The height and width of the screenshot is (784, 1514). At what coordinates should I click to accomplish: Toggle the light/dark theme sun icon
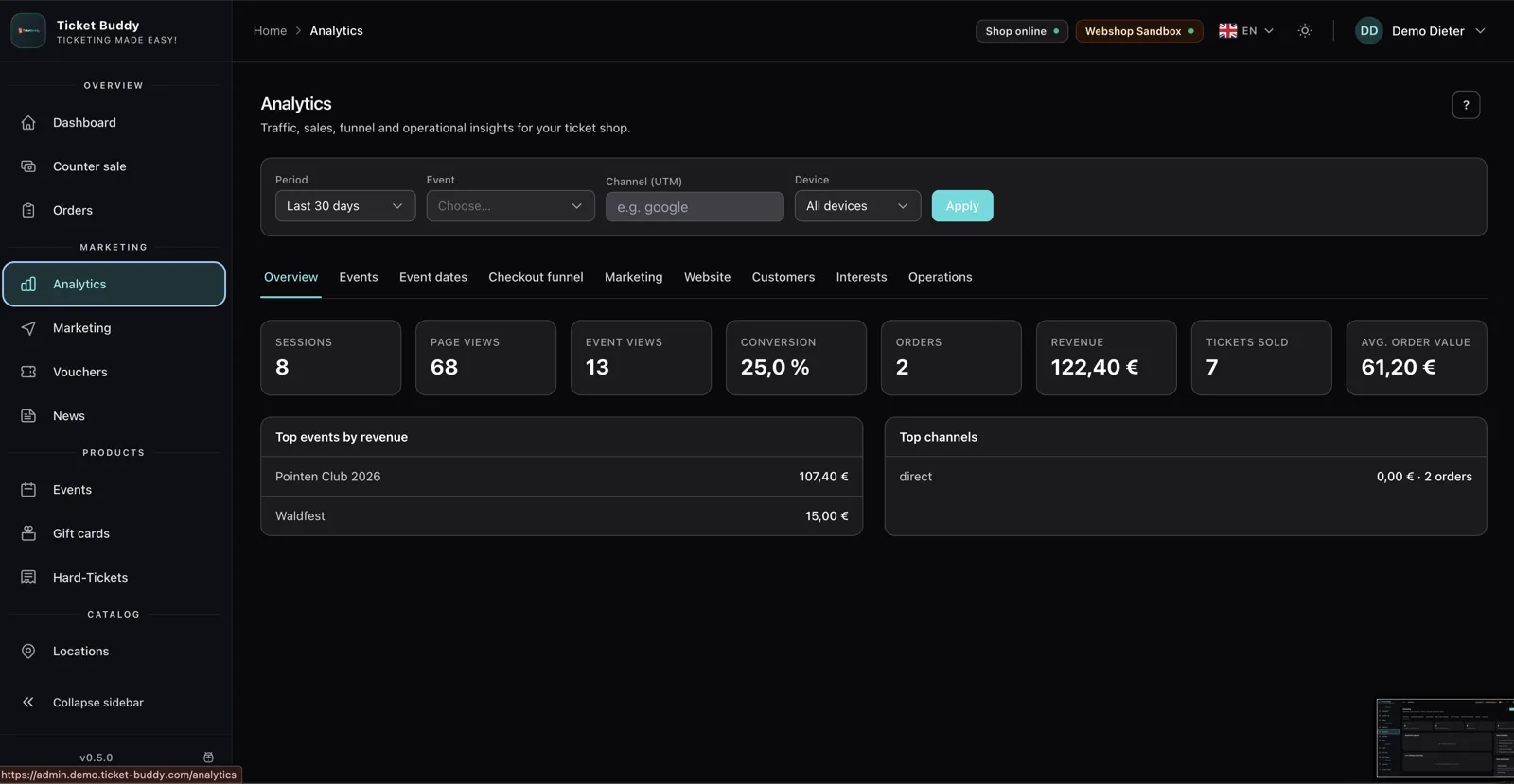(x=1305, y=31)
